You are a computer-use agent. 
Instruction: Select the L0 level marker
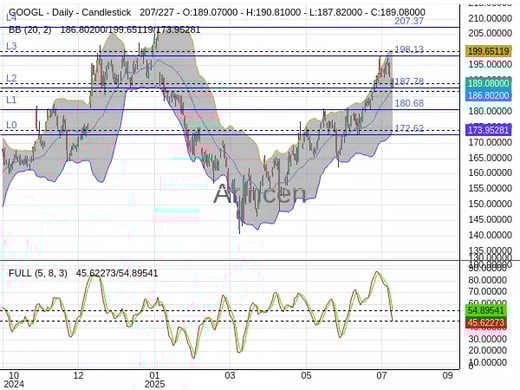tap(11, 125)
